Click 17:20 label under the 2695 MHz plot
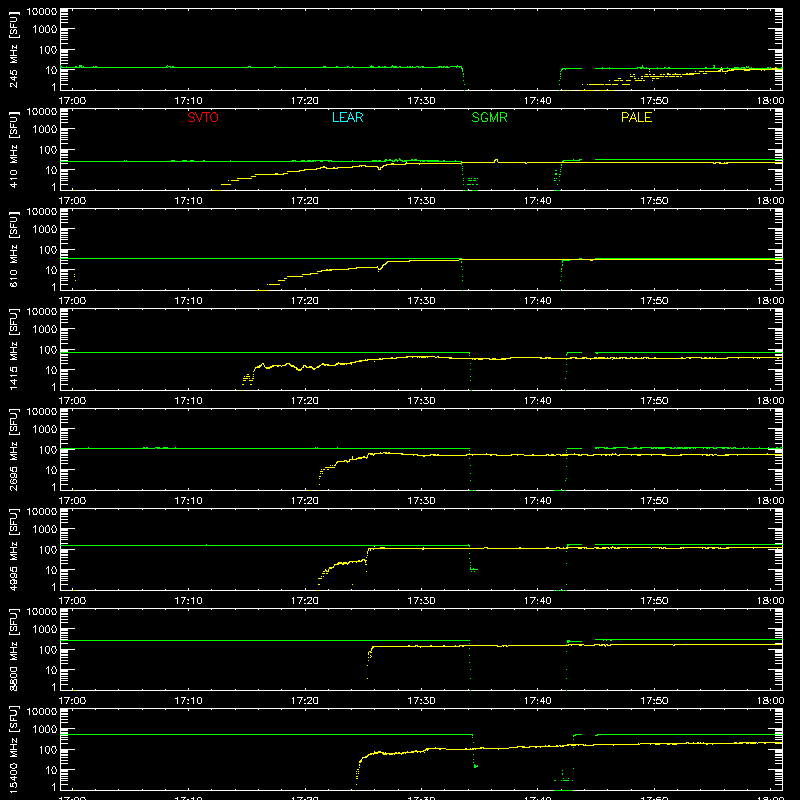800x800 pixels. tap(305, 501)
